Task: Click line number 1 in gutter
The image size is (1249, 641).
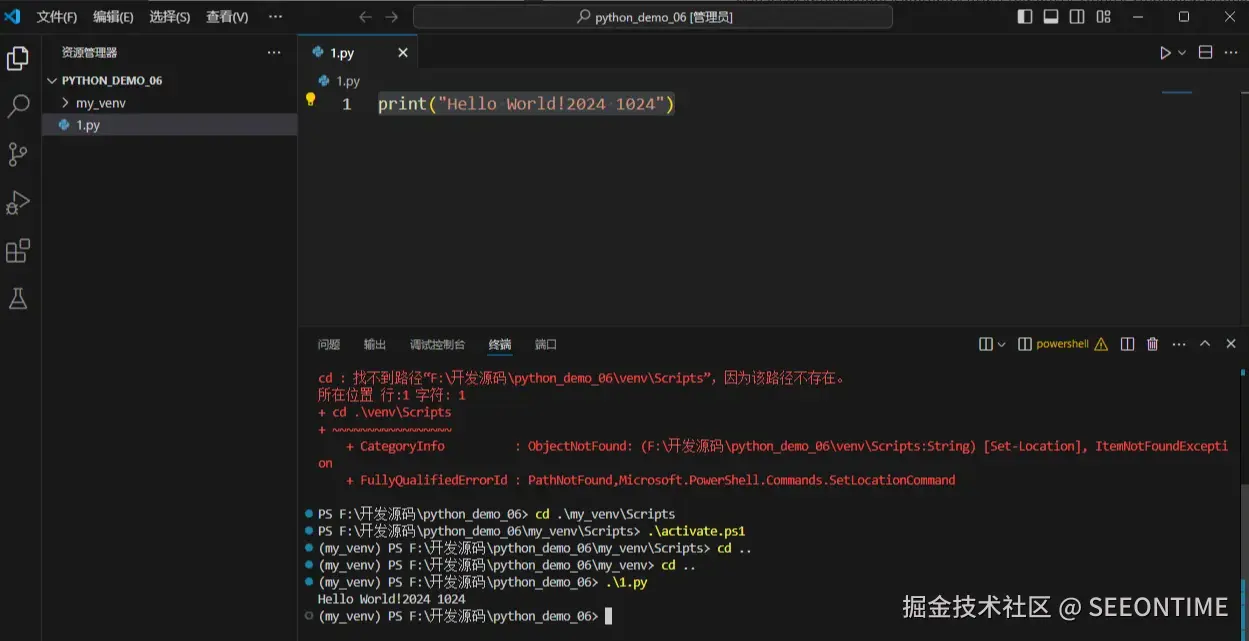Action: point(347,104)
